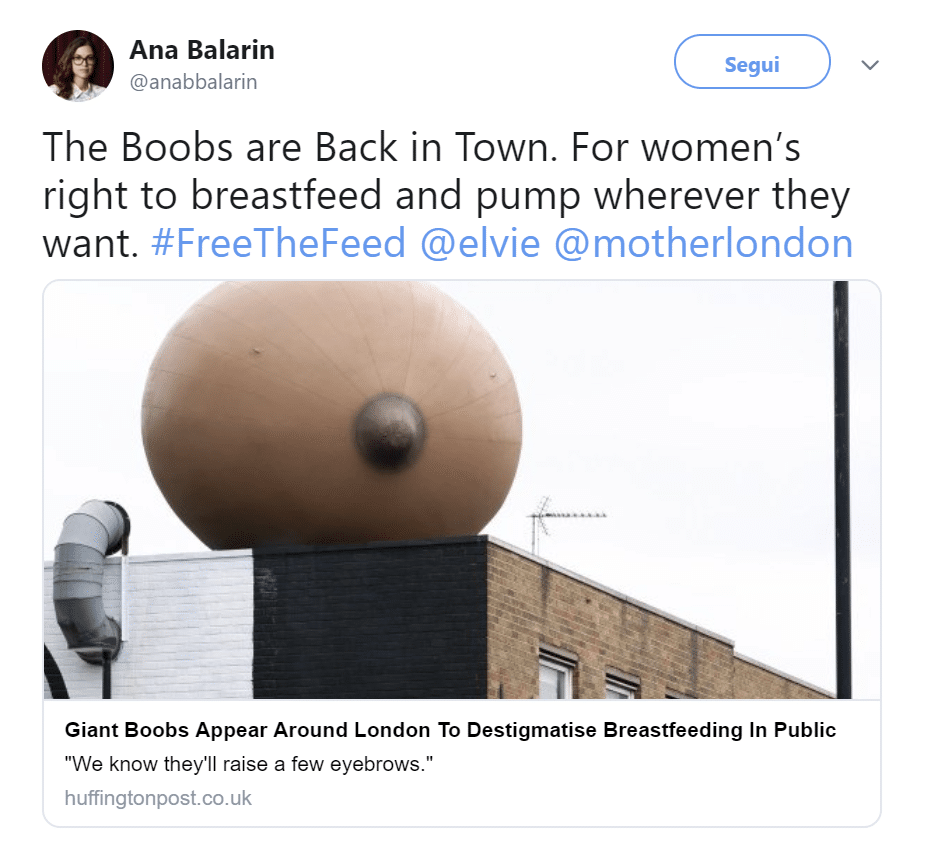Click the tweet body text
This screenshot has height=851, width=929.
[x=448, y=195]
